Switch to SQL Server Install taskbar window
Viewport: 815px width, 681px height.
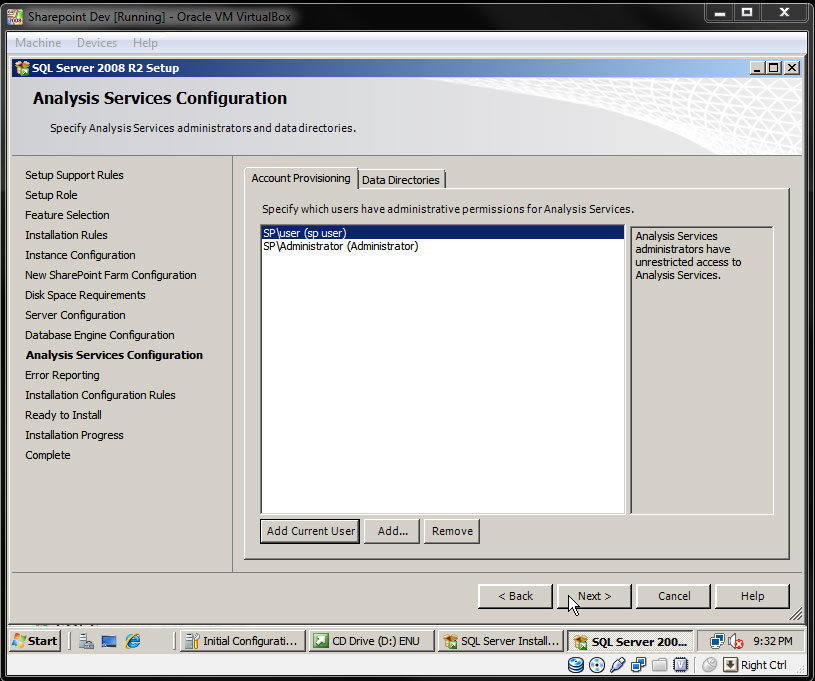pyautogui.click(x=501, y=641)
